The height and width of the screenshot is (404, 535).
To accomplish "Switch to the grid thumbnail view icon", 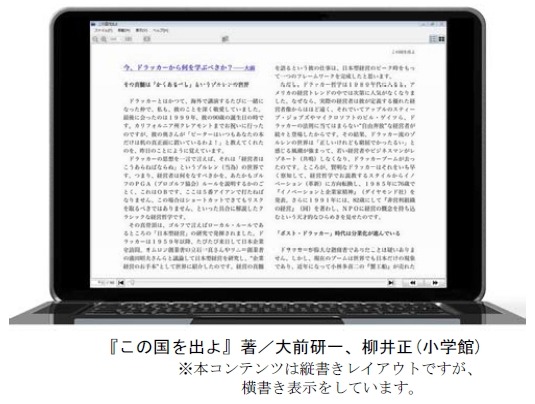I will 442,39.
